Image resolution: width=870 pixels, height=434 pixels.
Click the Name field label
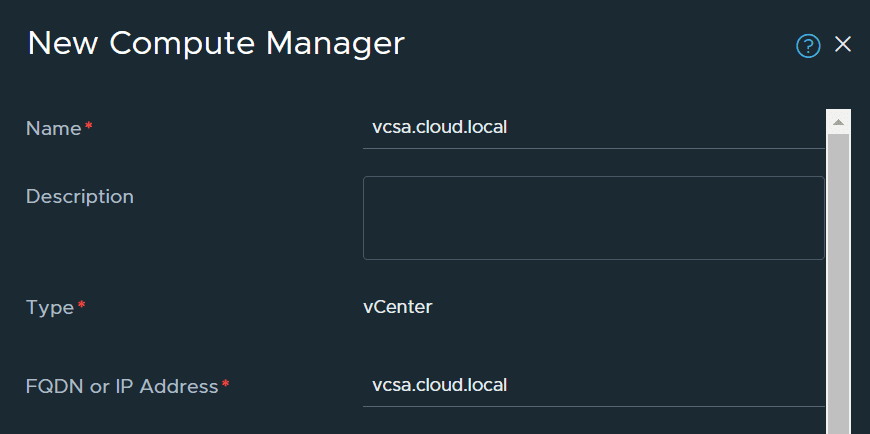tap(53, 128)
